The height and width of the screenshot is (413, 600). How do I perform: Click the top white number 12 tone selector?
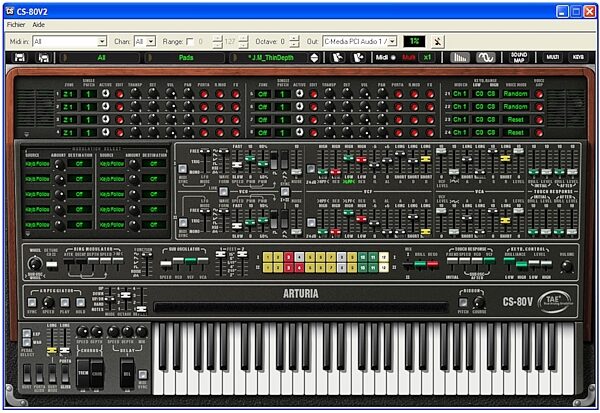tap(383, 257)
